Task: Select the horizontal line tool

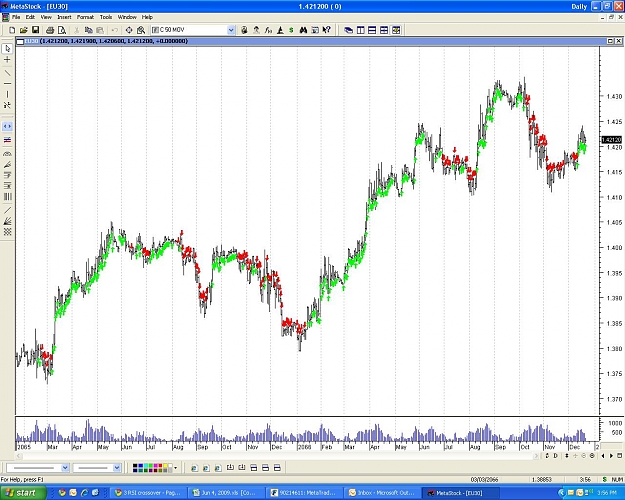Action: tap(7, 83)
